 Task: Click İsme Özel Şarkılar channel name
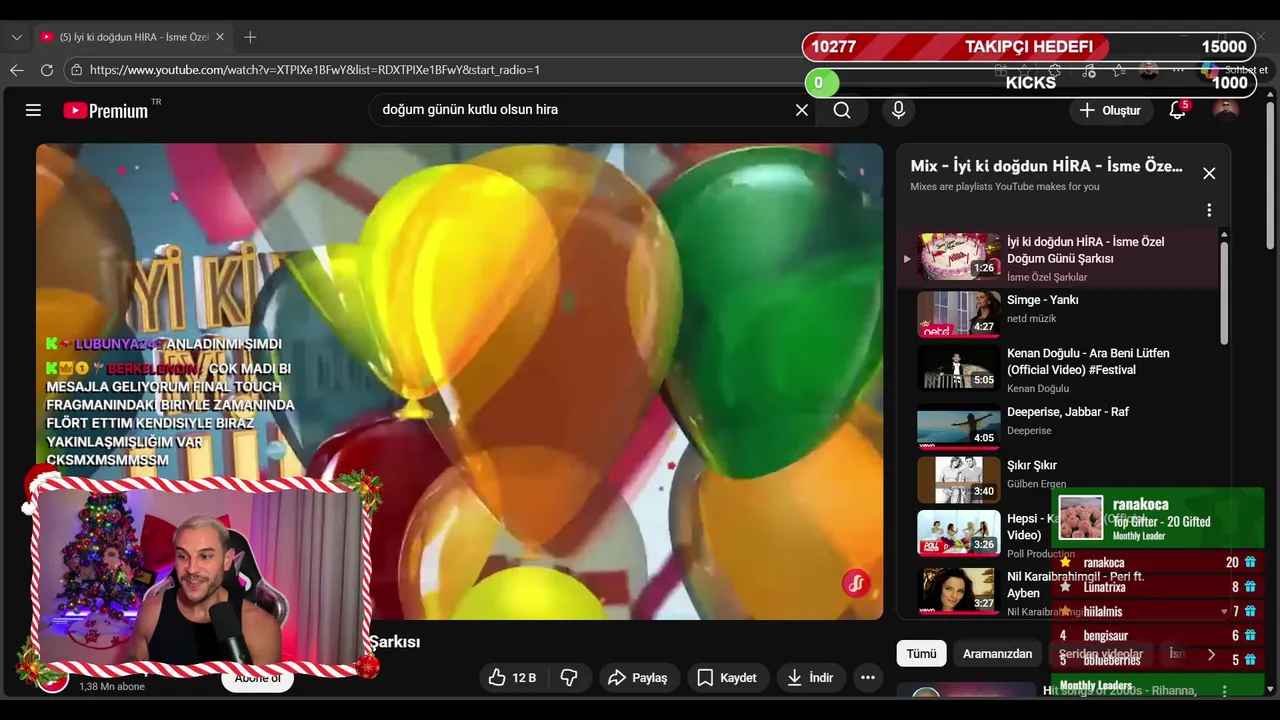point(1047,277)
